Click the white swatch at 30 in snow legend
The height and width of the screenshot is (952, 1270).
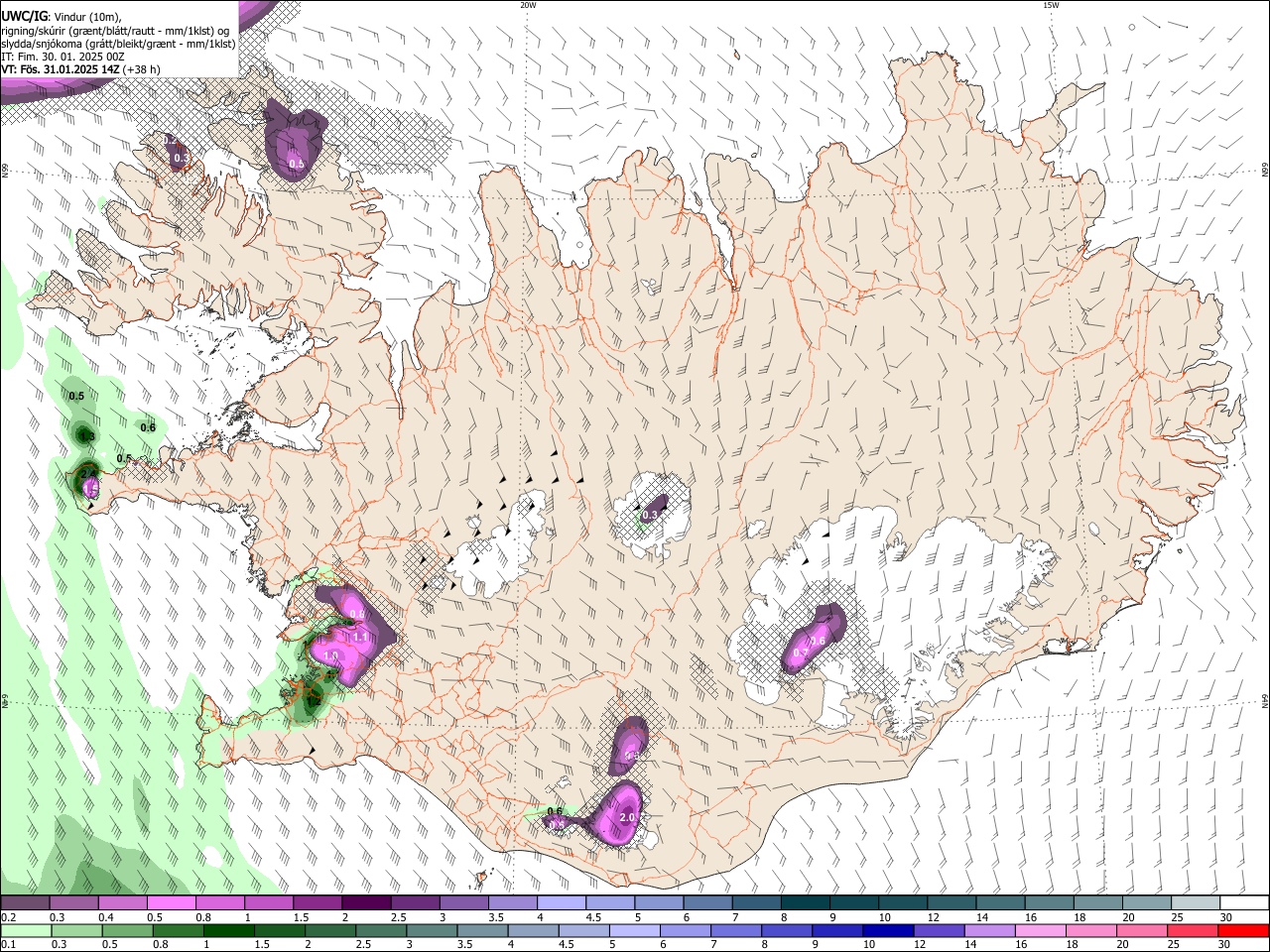[1244, 902]
